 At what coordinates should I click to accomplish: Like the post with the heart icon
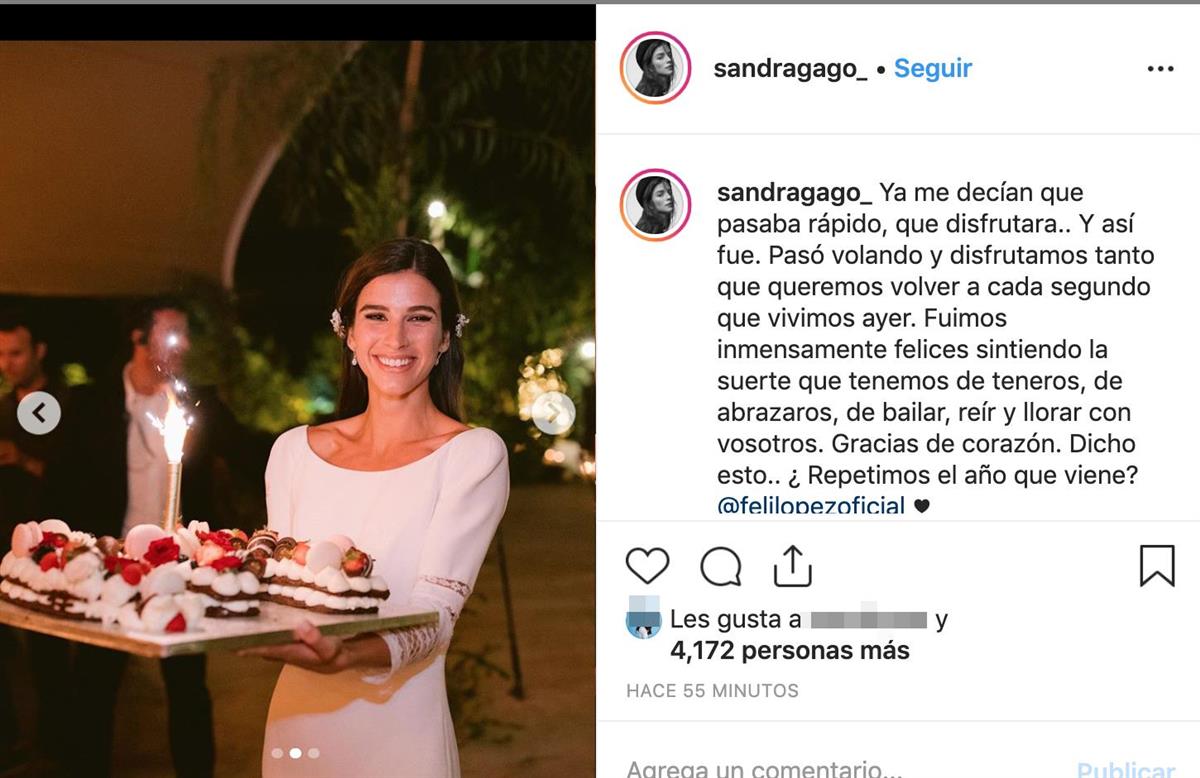647,566
